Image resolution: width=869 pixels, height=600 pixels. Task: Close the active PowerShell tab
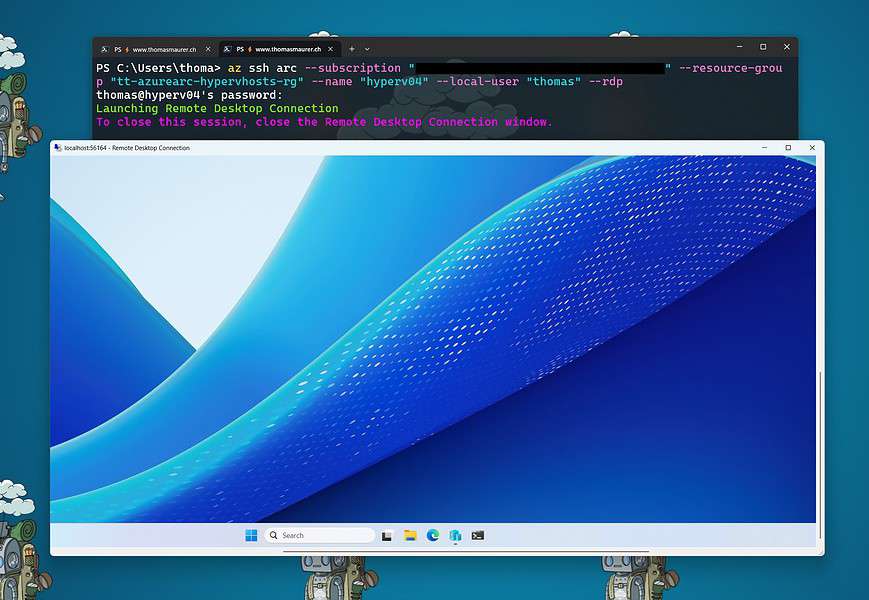tap(330, 49)
